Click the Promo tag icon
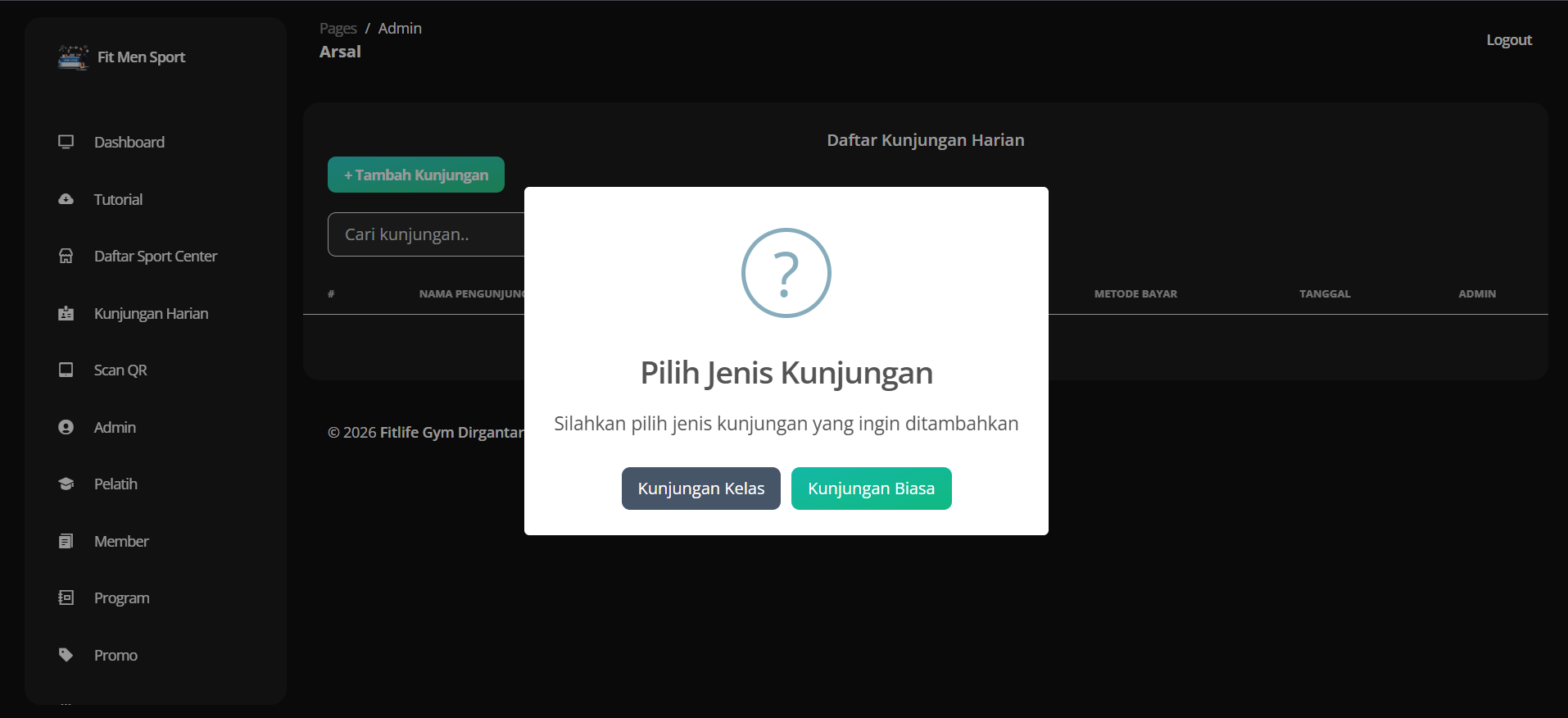Viewport: 1568px width, 718px height. pos(66,655)
